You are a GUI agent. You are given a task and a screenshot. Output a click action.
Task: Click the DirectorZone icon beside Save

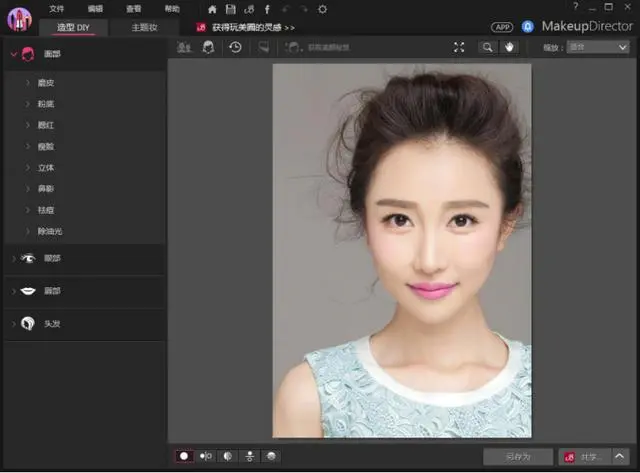(x=249, y=9)
